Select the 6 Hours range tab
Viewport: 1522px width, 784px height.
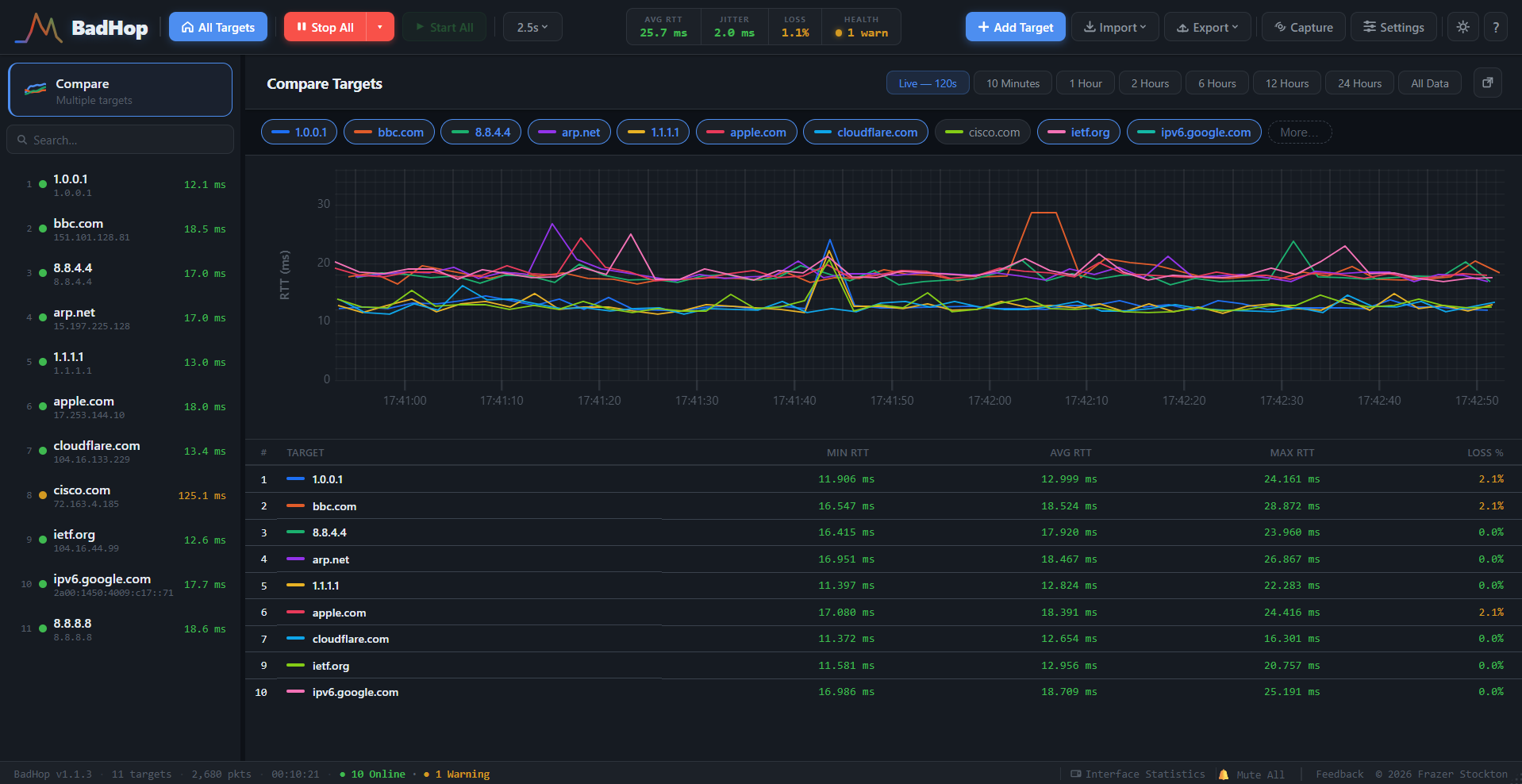(1217, 83)
